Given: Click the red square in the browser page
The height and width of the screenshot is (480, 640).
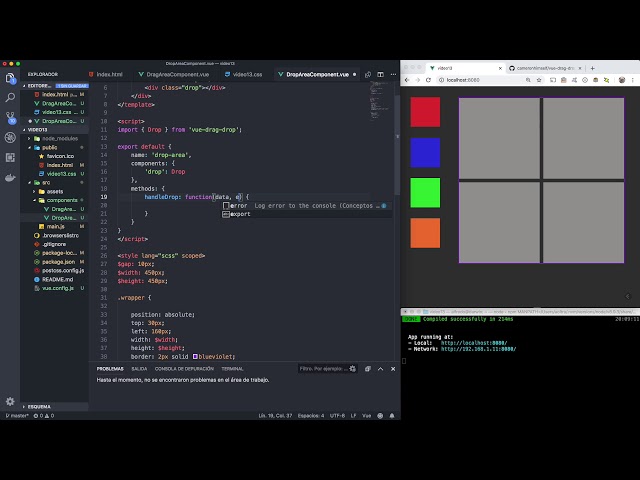Looking at the screenshot, I should (425, 112).
